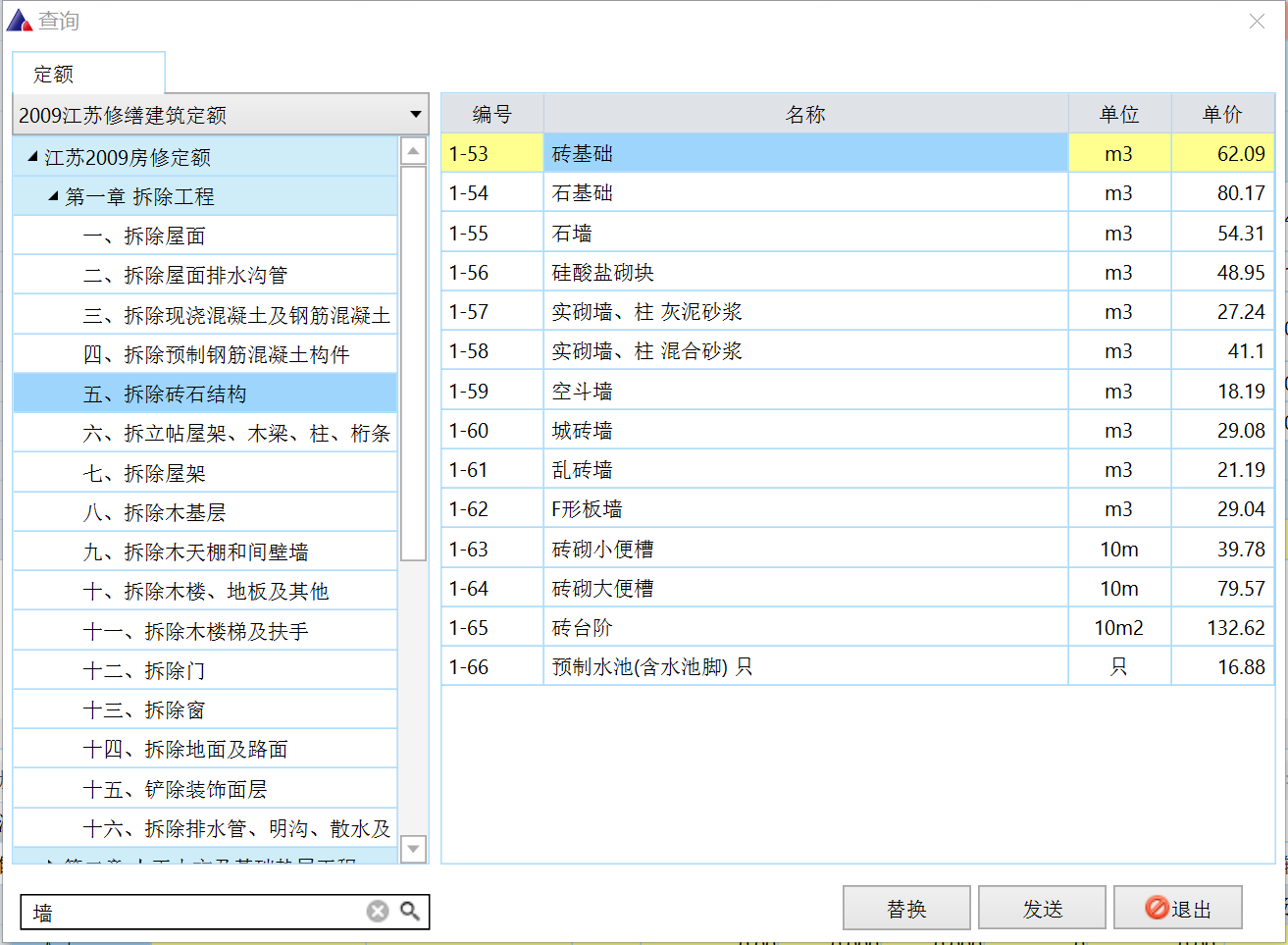Screen dimensions: 1288x945
Task: Collapse the 第一章 拆除工程 node
Action: (54, 196)
